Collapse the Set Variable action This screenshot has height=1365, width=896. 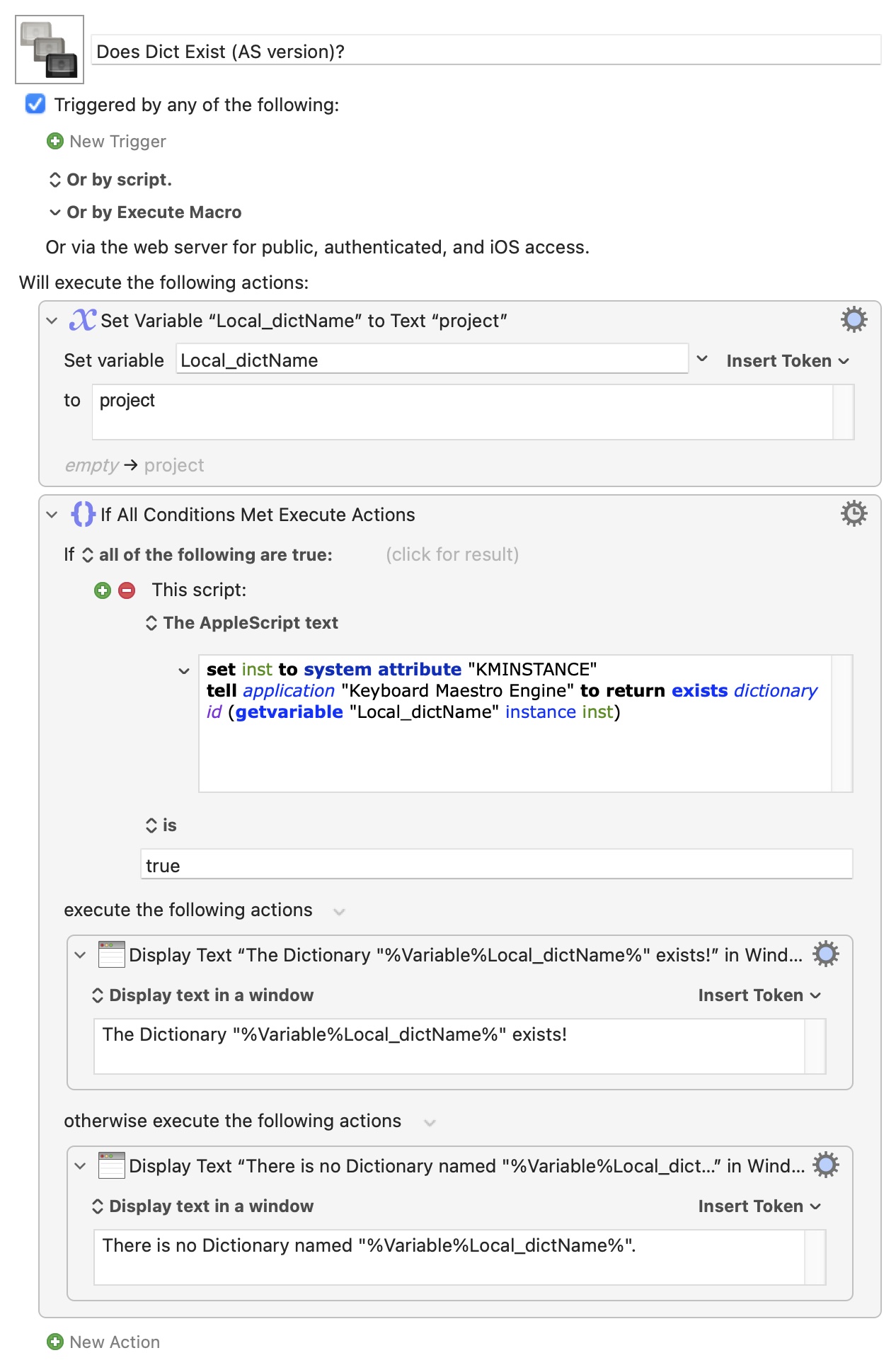(x=52, y=321)
